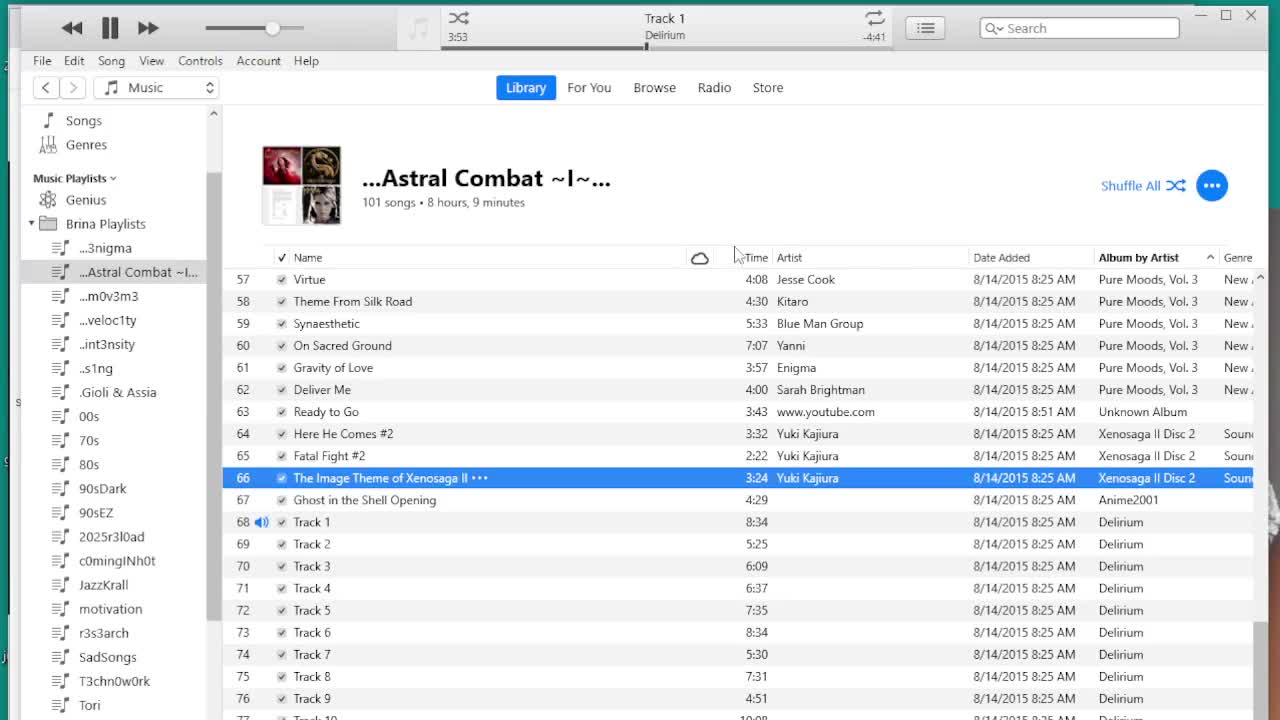Open the ...m0v3m3 playlist
This screenshot has width=1280, height=720.
click(x=109, y=296)
